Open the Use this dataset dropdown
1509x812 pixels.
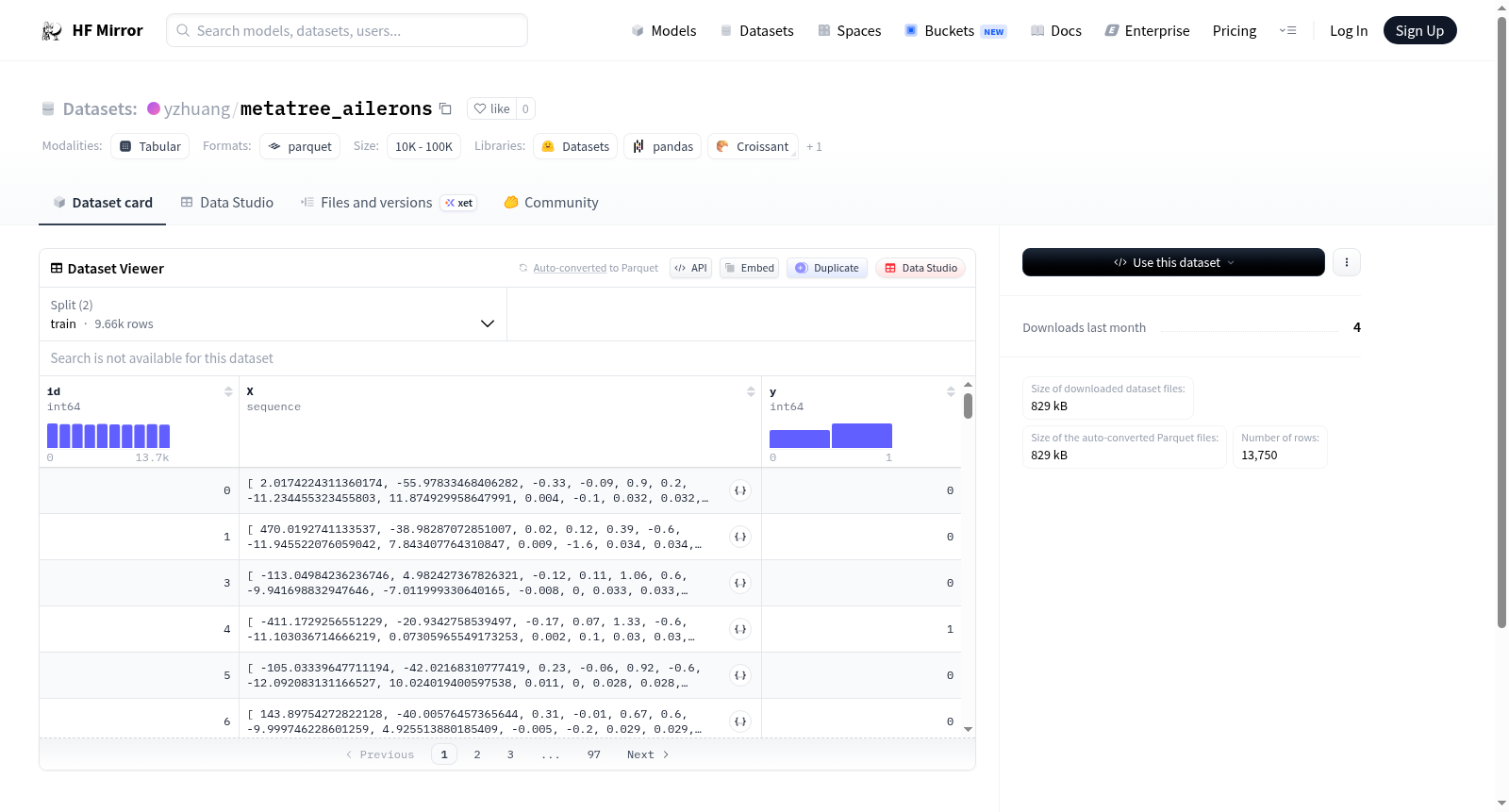[x=1173, y=262]
